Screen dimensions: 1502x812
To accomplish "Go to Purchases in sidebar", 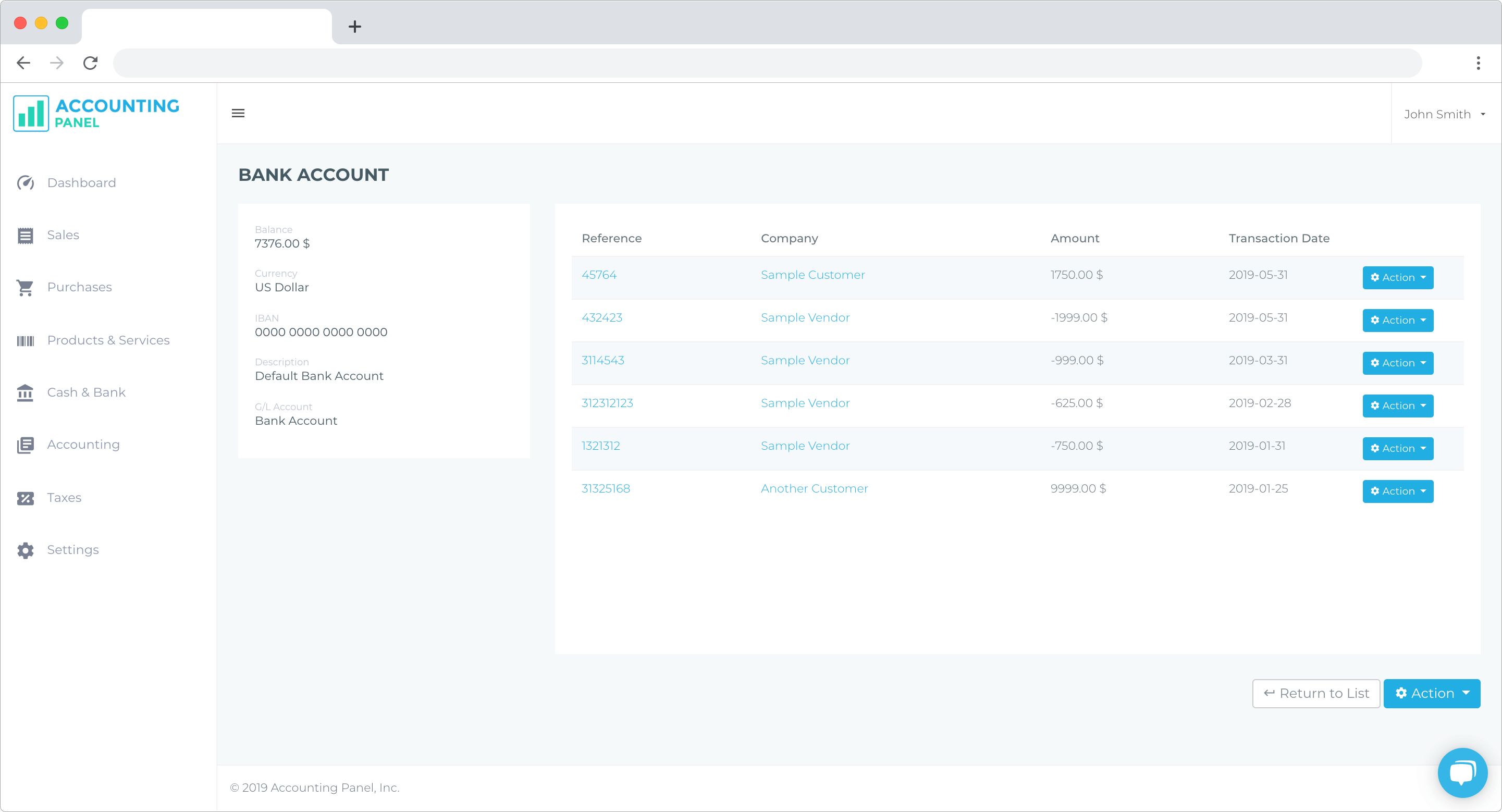I will tap(79, 287).
